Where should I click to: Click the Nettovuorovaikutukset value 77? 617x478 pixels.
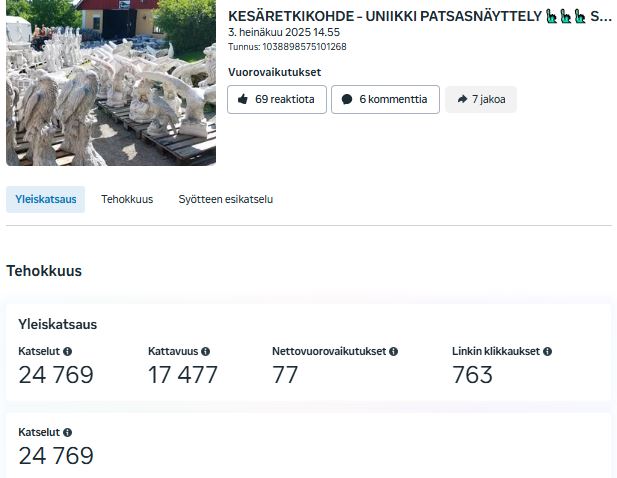[285, 375]
